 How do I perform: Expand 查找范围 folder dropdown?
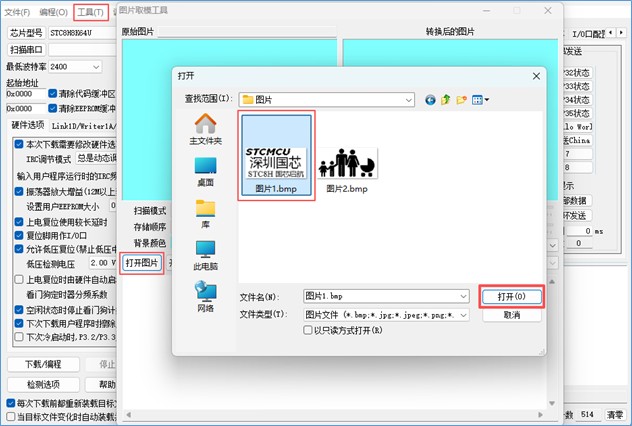click(x=409, y=100)
